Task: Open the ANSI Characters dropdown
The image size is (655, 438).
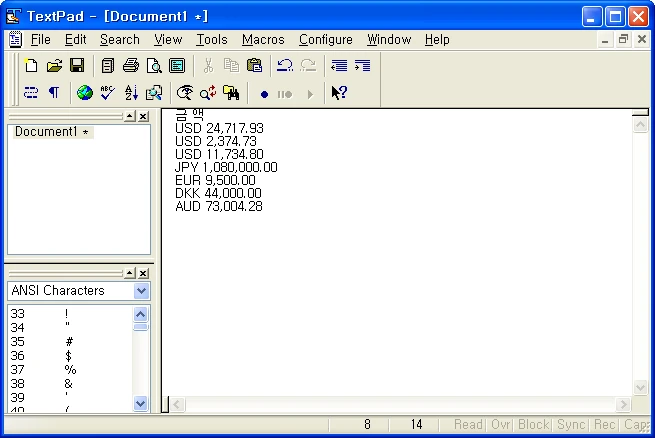Action: tap(141, 291)
